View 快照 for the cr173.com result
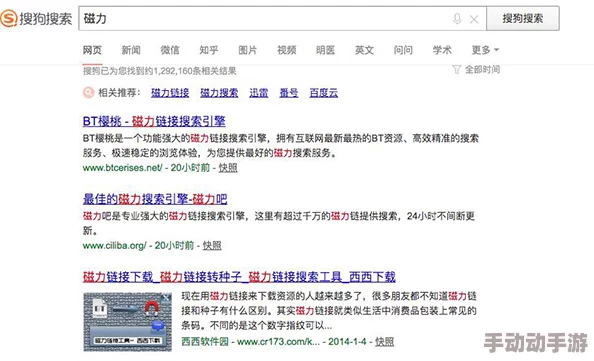 click(x=385, y=342)
